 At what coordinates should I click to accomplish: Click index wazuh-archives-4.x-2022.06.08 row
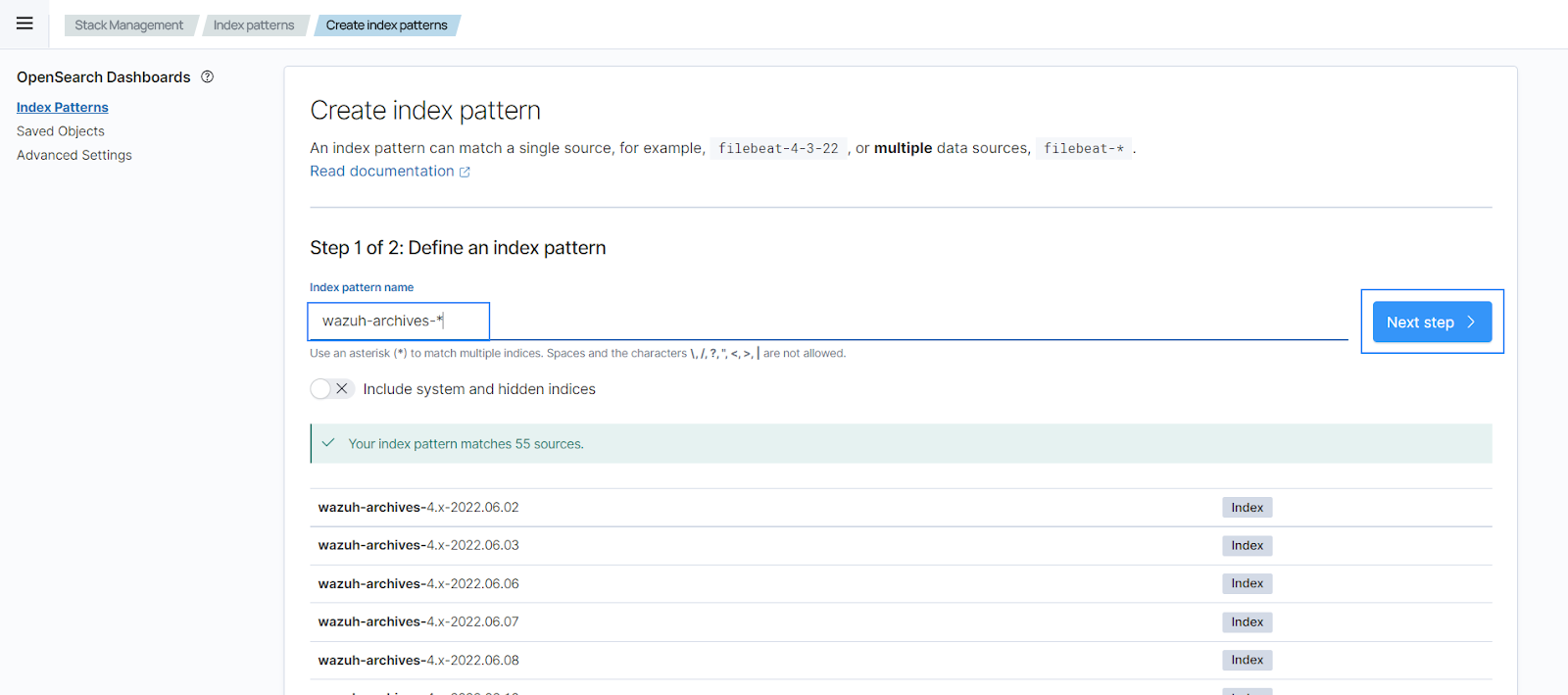tap(418, 661)
